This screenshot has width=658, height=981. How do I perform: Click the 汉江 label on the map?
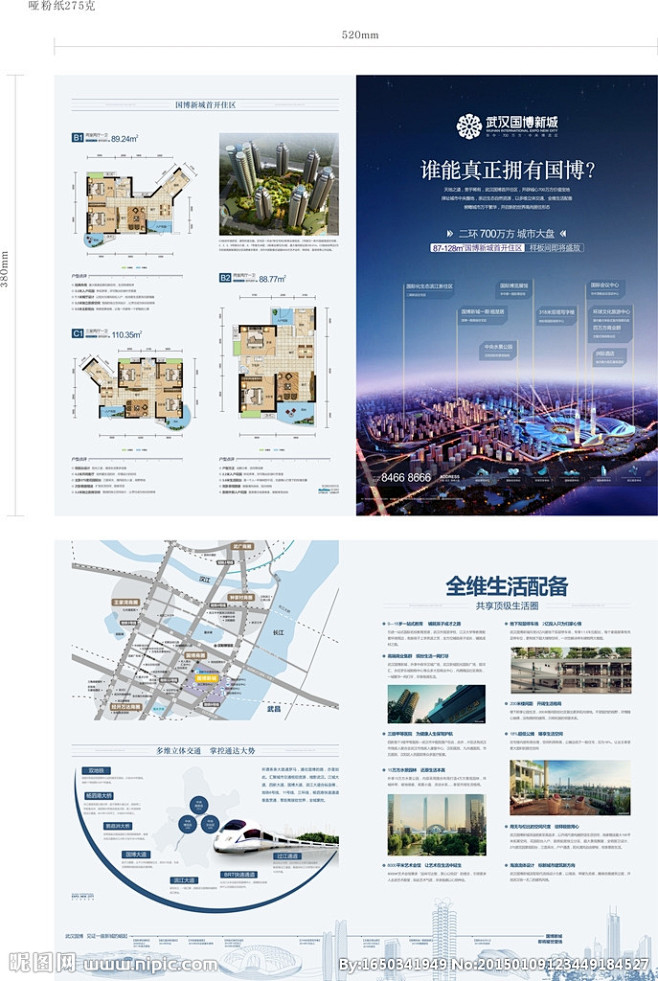(205, 579)
